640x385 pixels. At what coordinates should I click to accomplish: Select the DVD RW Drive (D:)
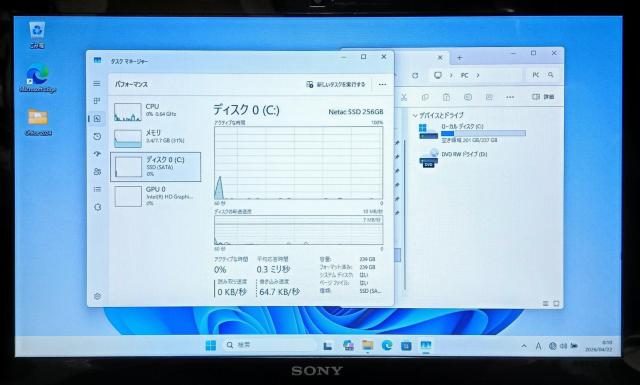453,158
